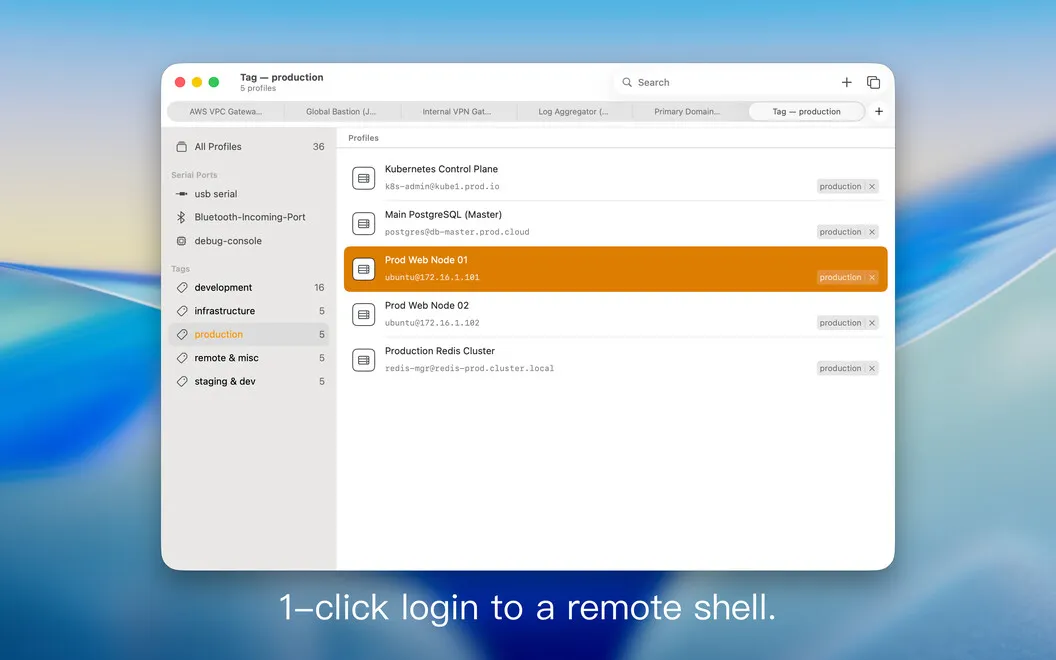Click the production tag label on Main PostgreSQL (Master)
Screen dimensions: 1056x660
840,232
